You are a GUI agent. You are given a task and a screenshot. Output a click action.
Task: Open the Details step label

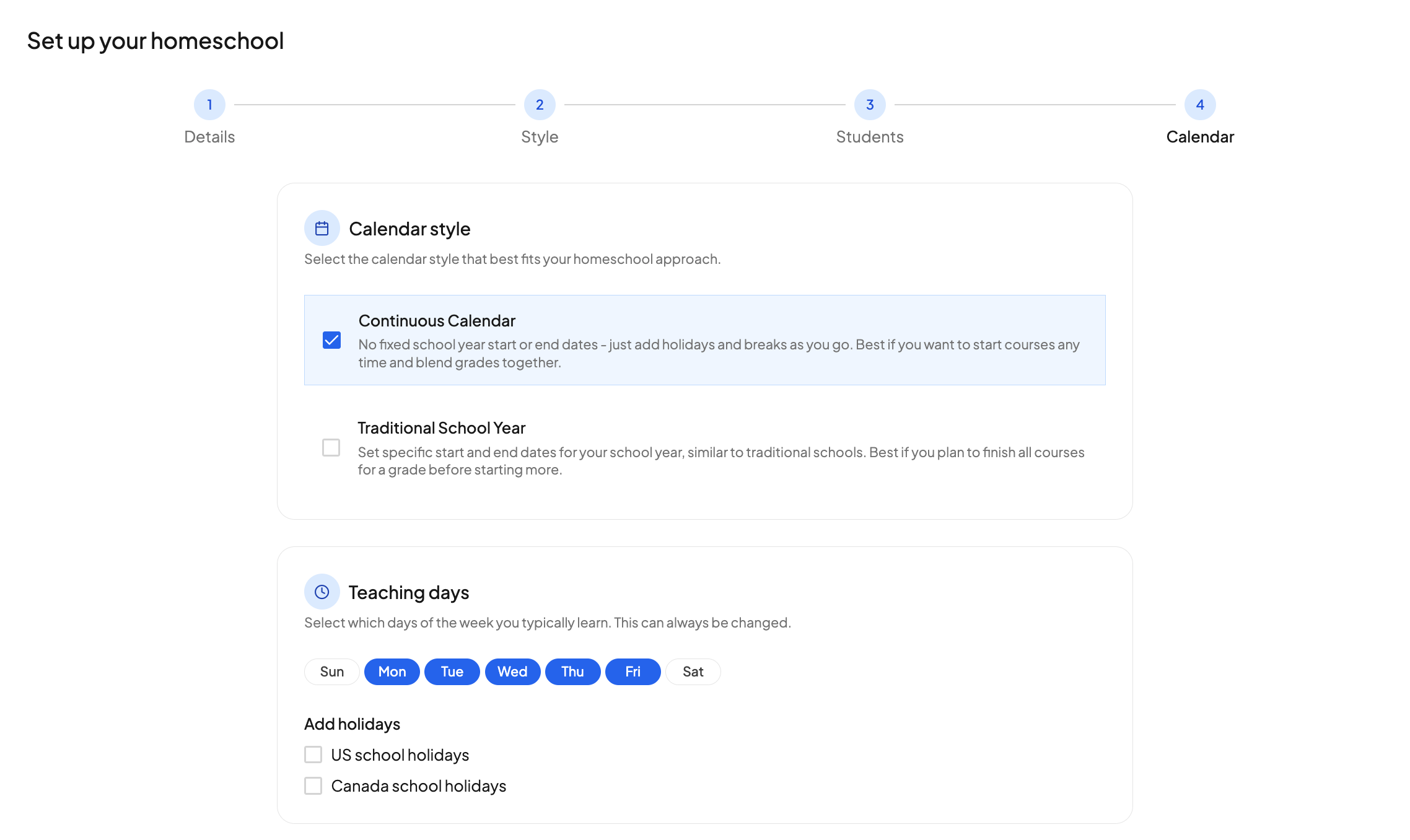(209, 137)
